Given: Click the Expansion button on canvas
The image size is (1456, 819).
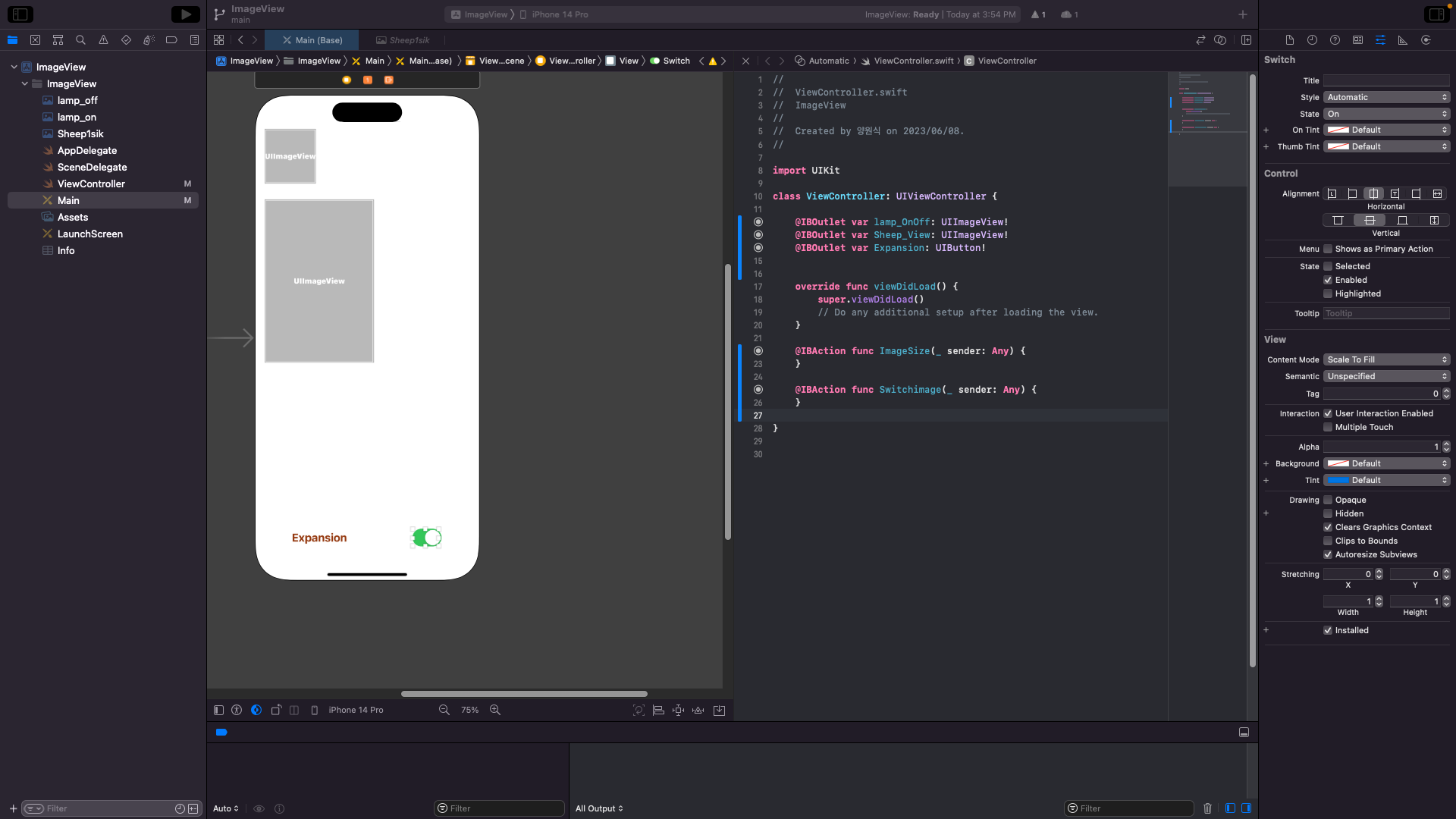Looking at the screenshot, I should pyautogui.click(x=319, y=538).
